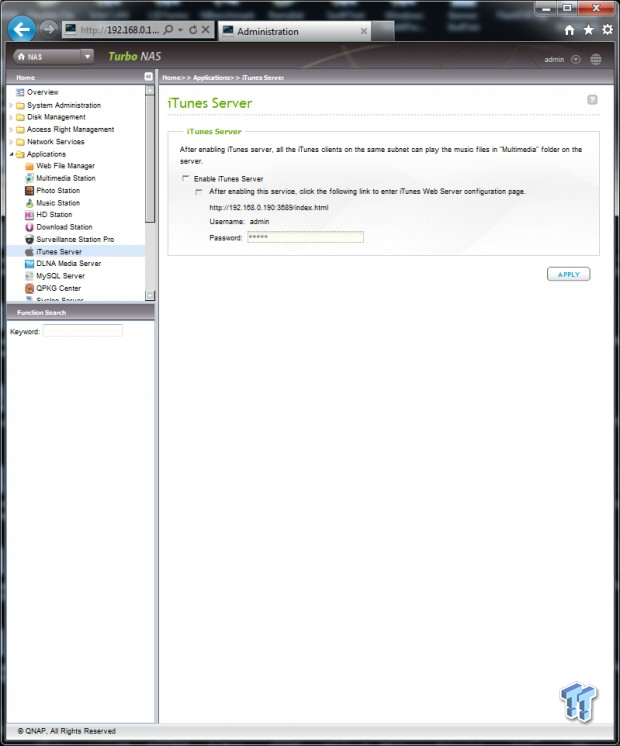620x746 pixels.
Task: Open Web File Manager text entry
Action: coord(66,166)
